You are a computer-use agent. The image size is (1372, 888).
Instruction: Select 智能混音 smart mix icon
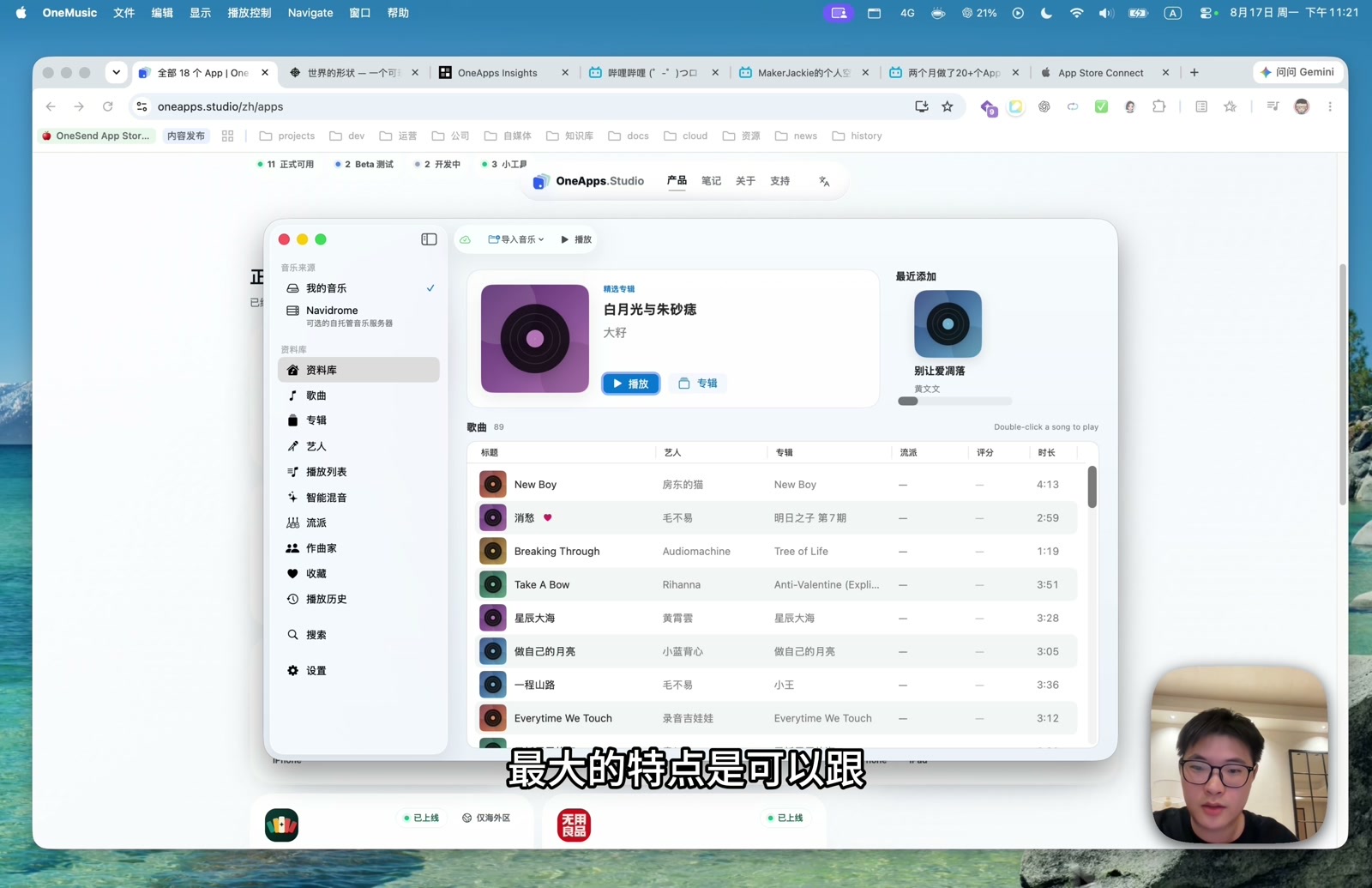point(292,498)
